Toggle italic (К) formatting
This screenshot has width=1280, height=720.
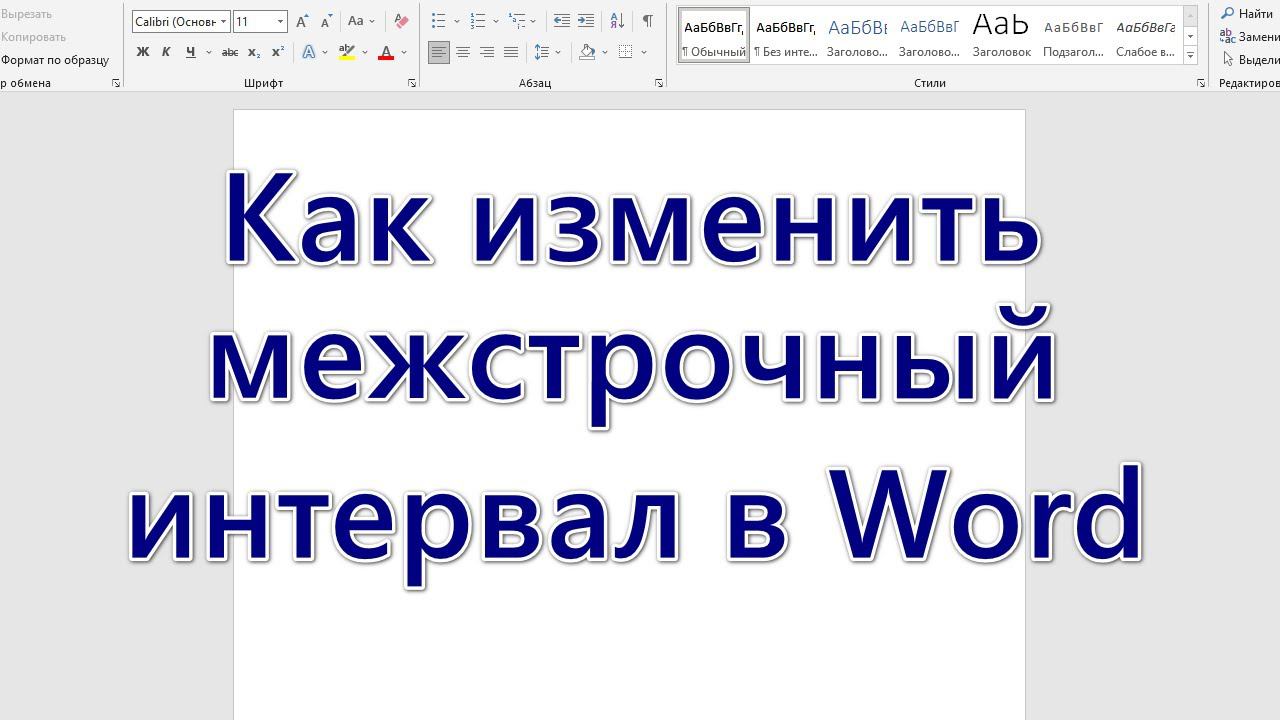point(166,52)
